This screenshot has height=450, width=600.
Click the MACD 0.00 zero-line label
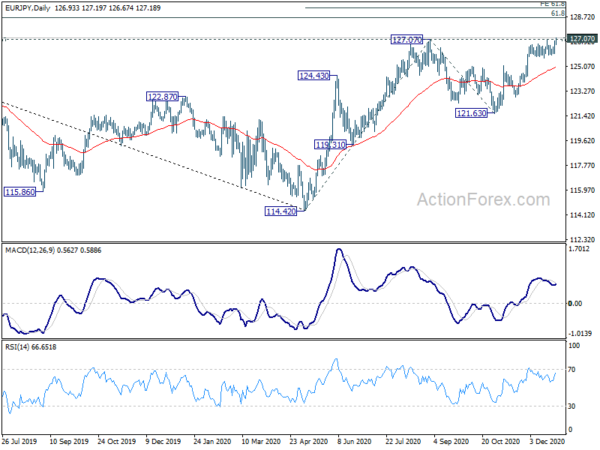point(575,303)
